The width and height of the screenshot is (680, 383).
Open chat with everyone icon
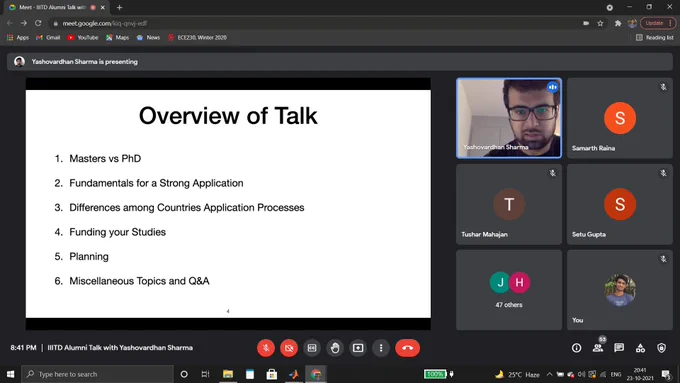click(619, 348)
